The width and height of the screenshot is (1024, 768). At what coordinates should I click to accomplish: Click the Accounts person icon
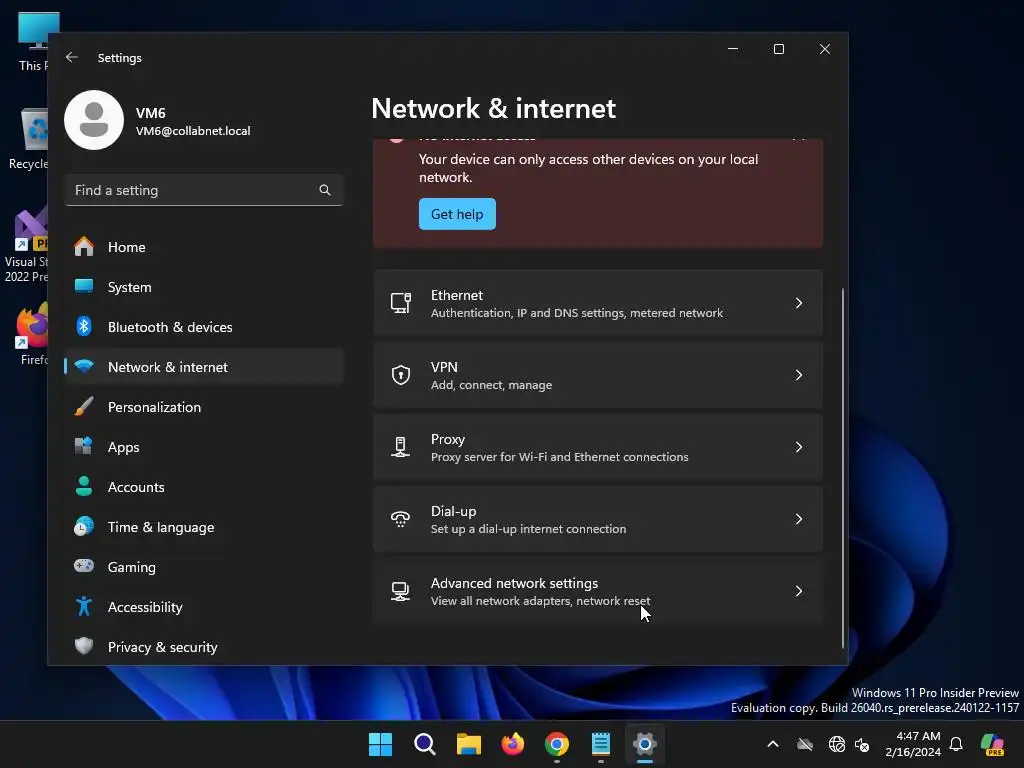click(x=84, y=487)
